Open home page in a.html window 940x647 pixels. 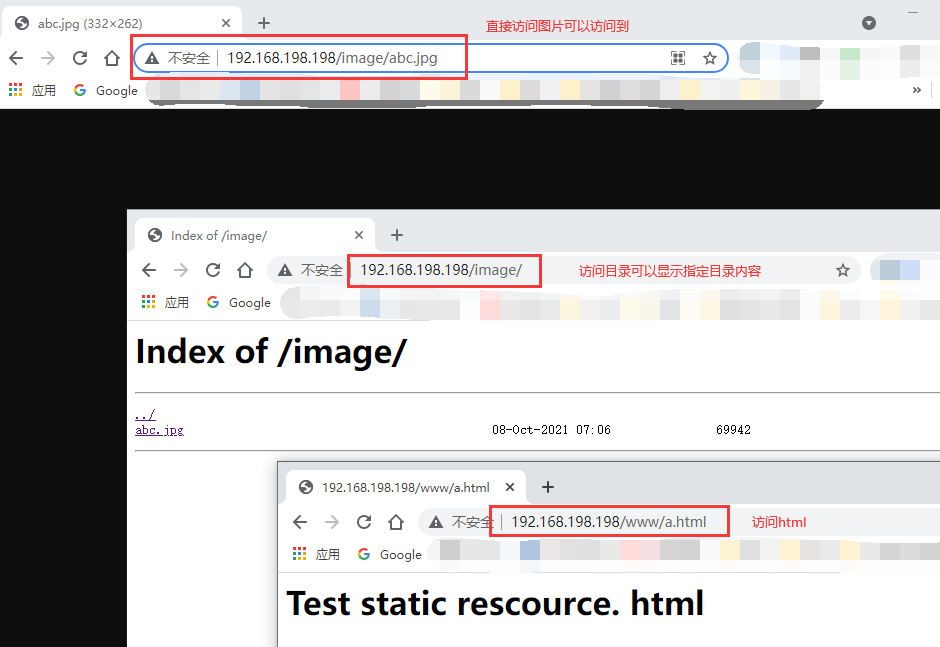[x=396, y=522]
